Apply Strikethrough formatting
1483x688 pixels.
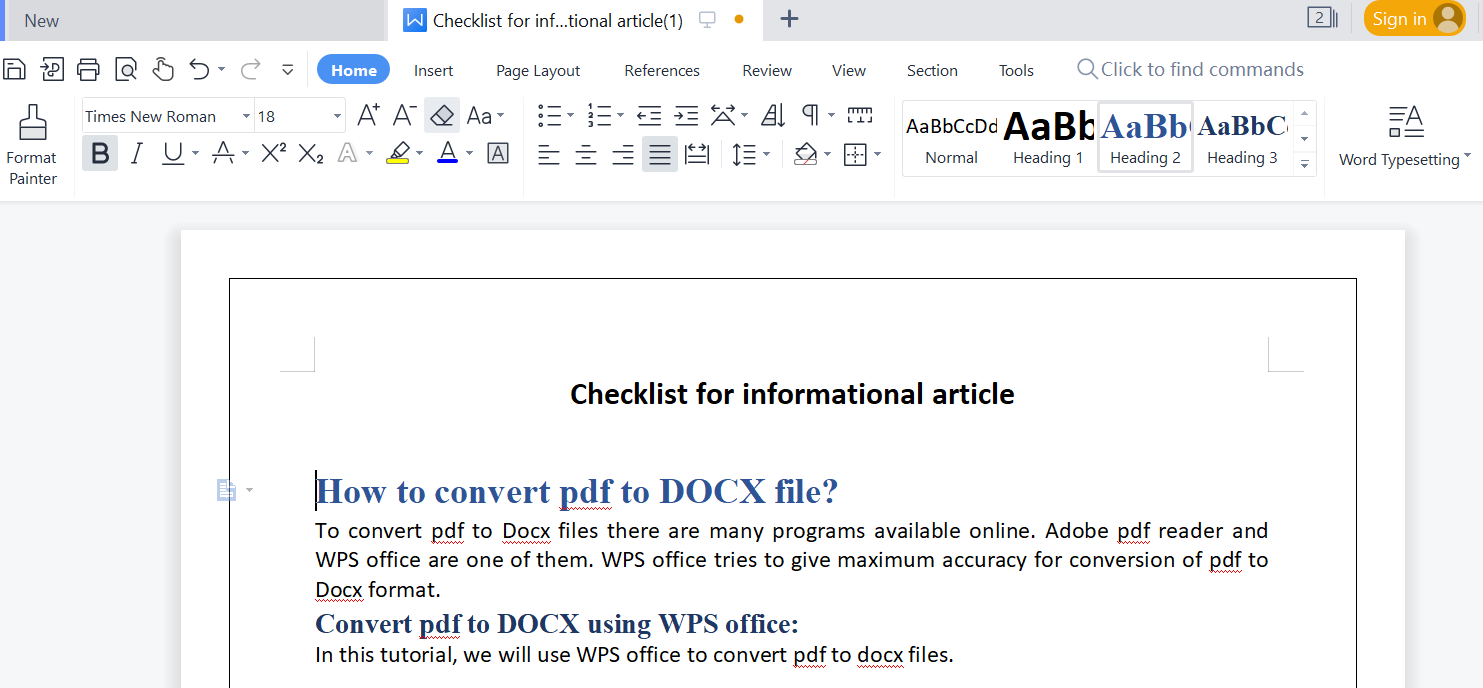223,153
